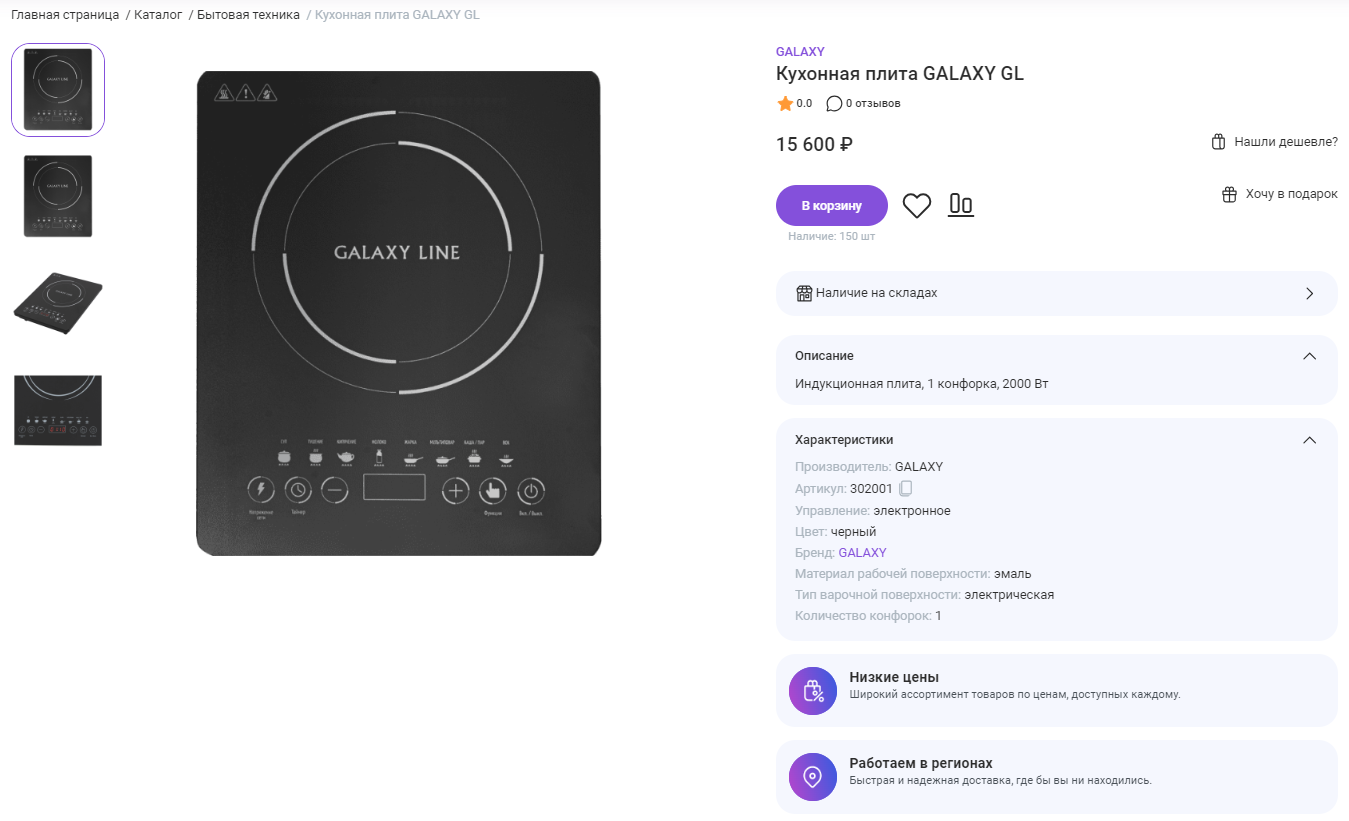
Task: Click Цвет: черный row
Action: click(x=836, y=532)
